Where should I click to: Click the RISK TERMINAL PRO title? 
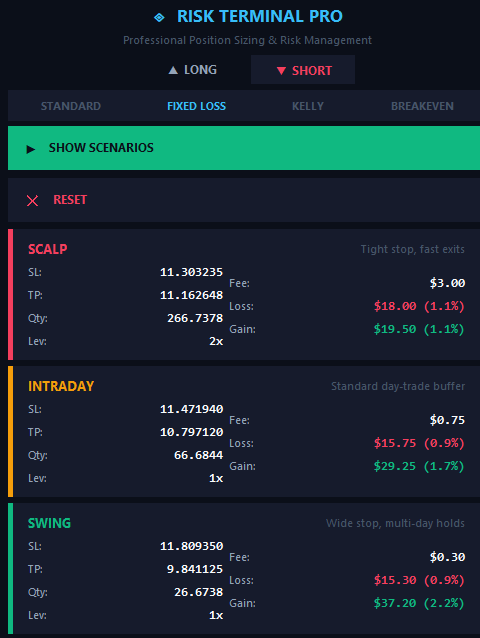tap(260, 17)
